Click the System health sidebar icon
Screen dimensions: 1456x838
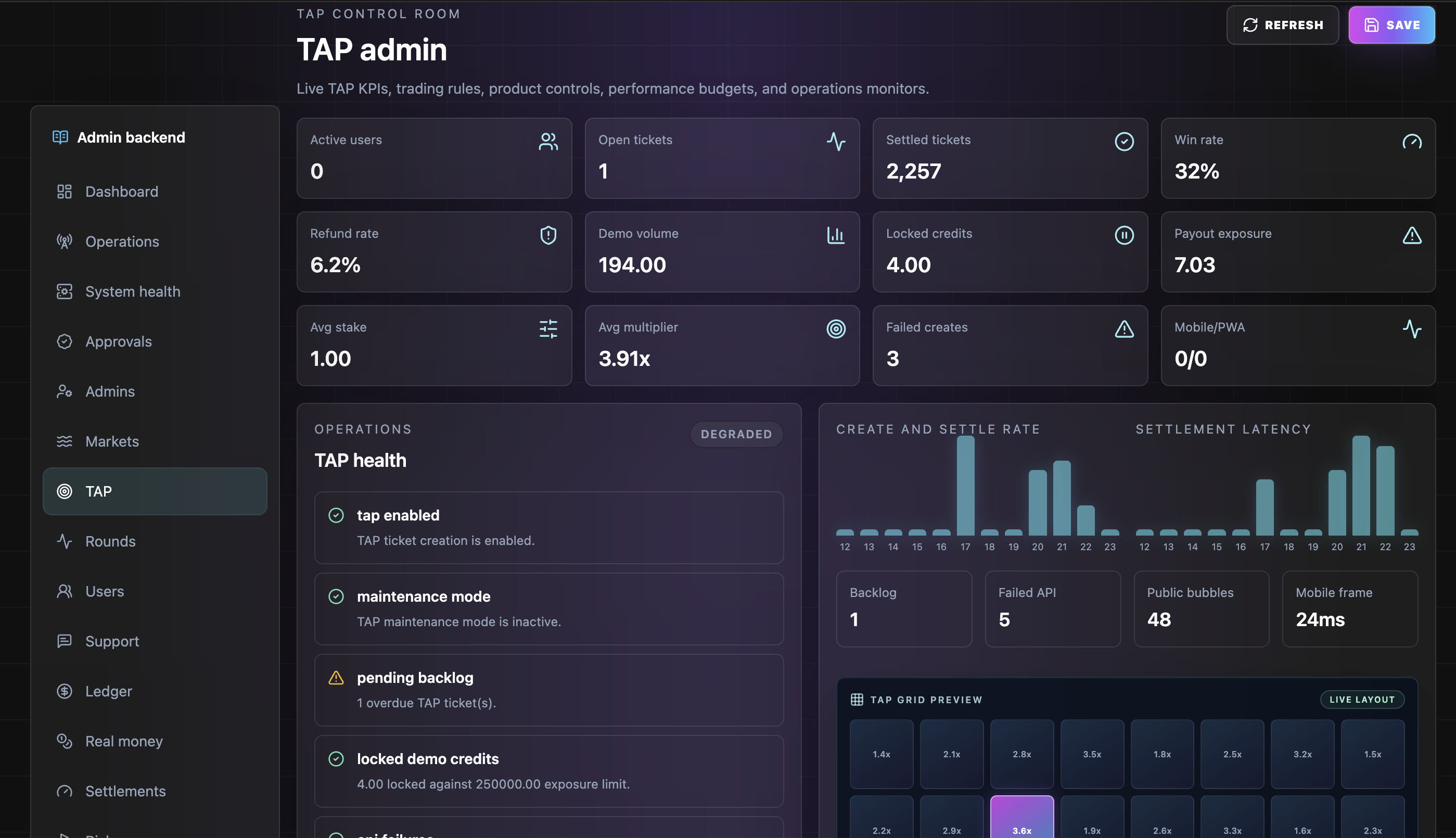[x=65, y=291]
